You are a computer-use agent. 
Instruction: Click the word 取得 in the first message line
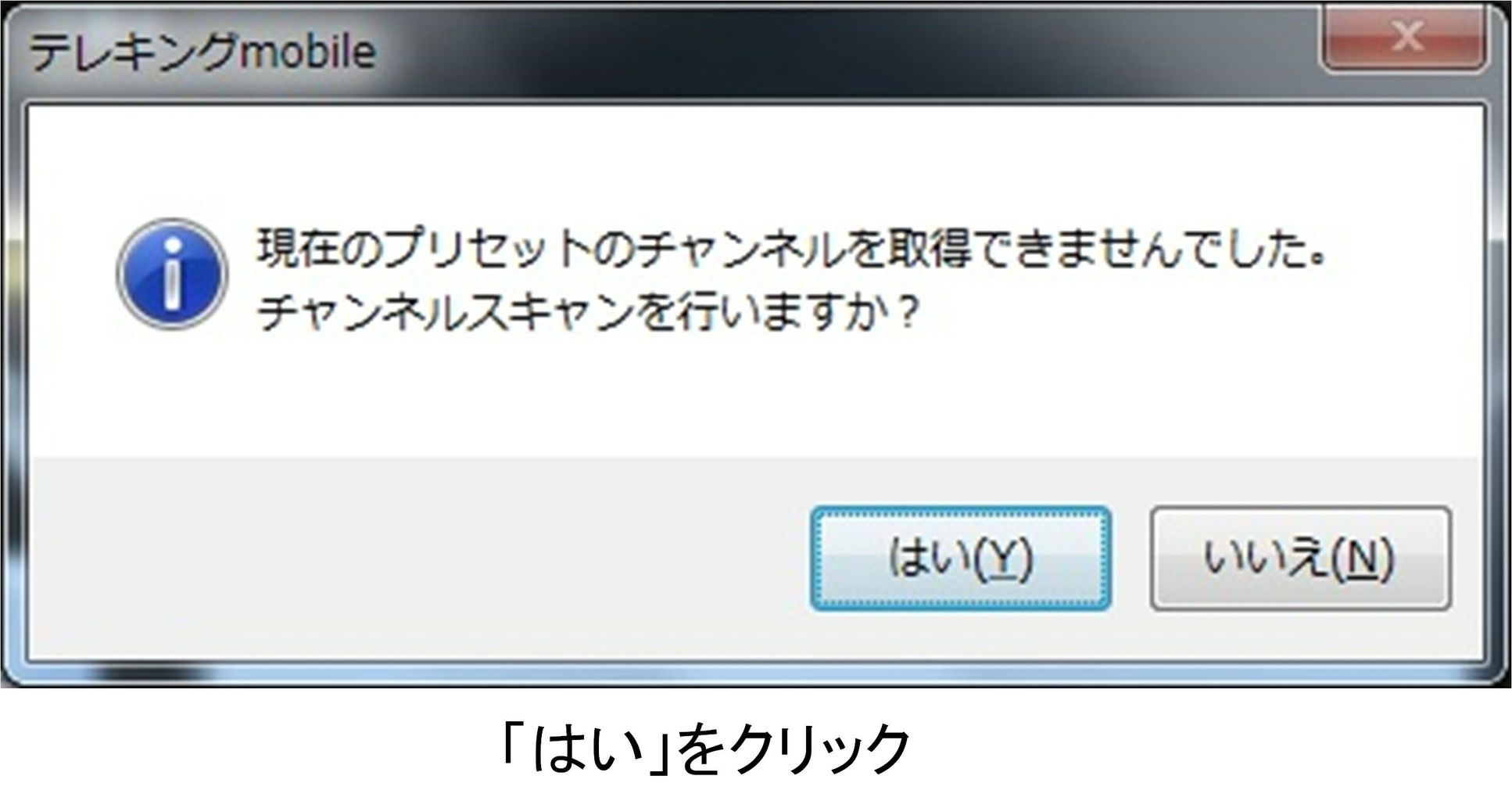pyautogui.click(x=928, y=250)
